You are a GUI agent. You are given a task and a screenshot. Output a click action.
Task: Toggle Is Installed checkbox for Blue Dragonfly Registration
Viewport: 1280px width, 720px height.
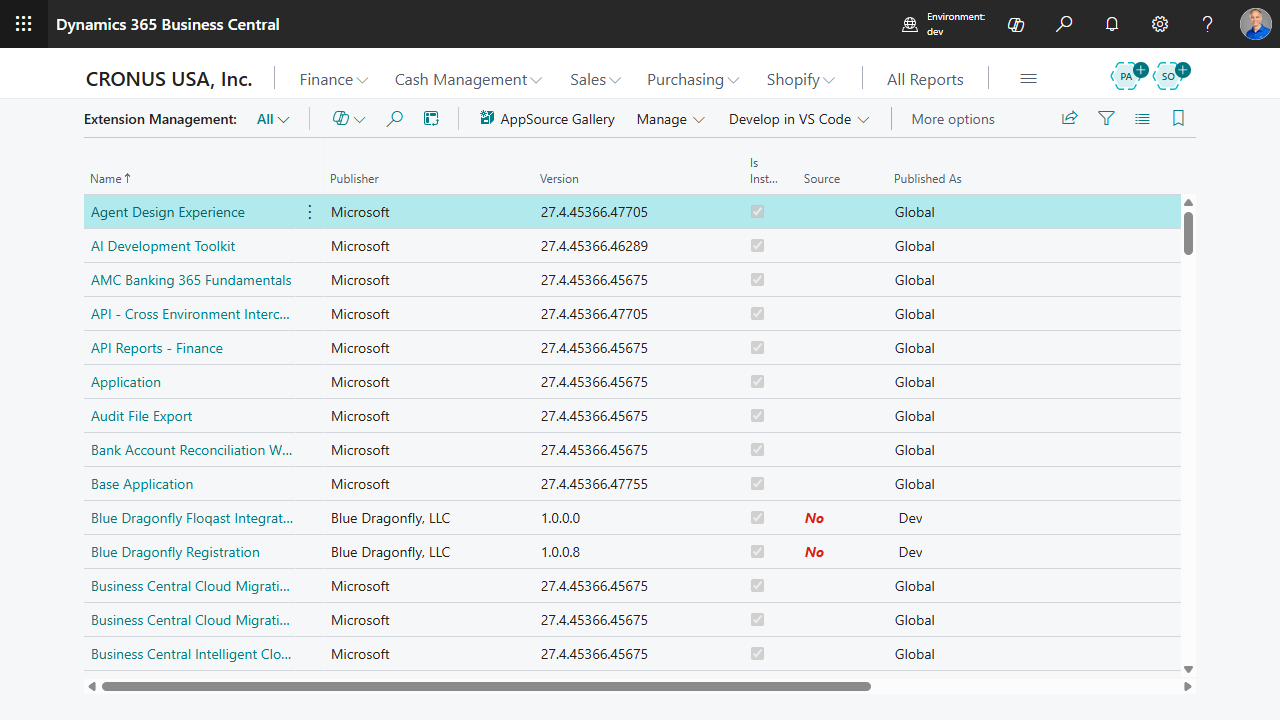pyautogui.click(x=757, y=552)
